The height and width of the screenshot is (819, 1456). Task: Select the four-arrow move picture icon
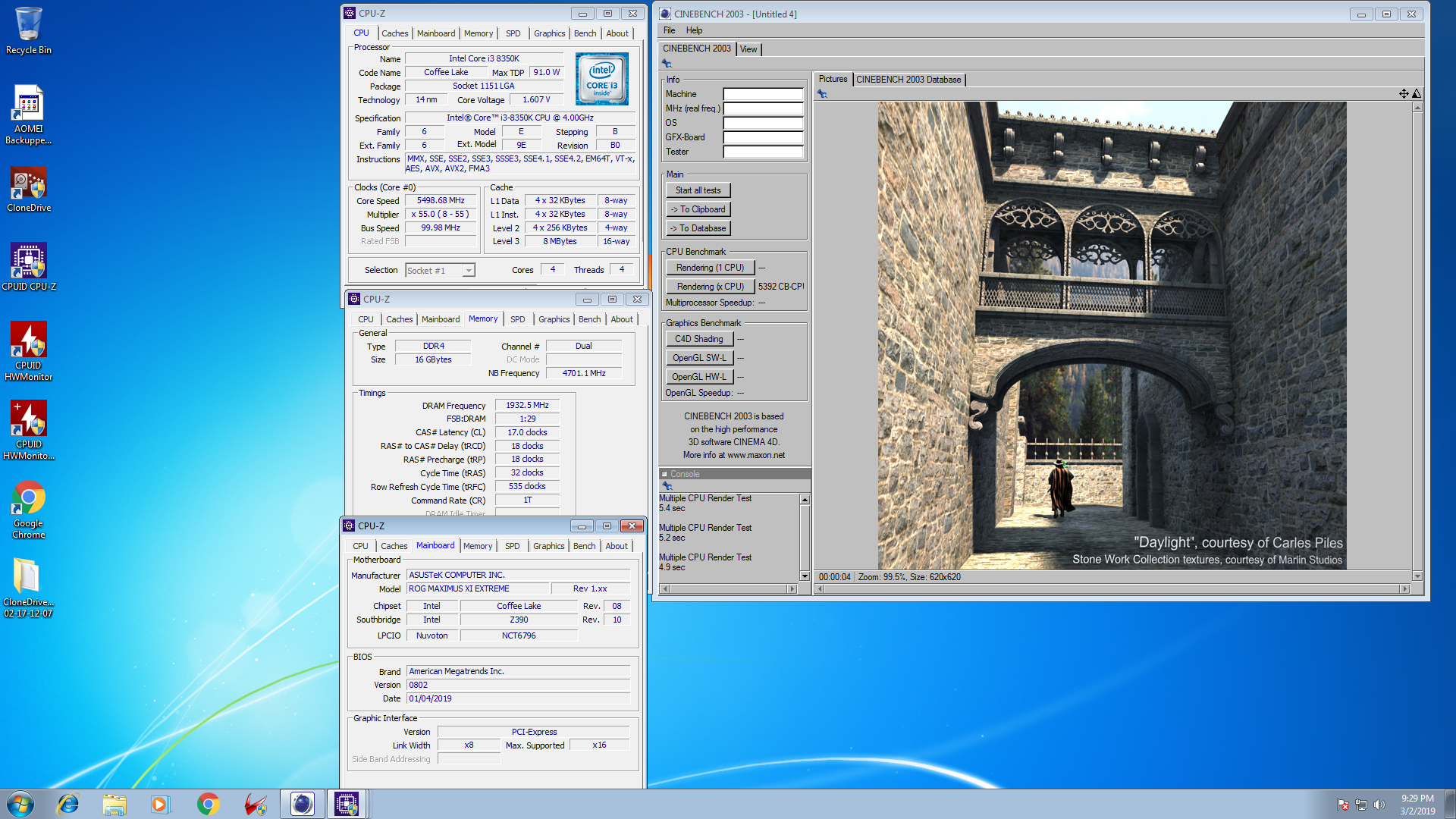[1404, 94]
